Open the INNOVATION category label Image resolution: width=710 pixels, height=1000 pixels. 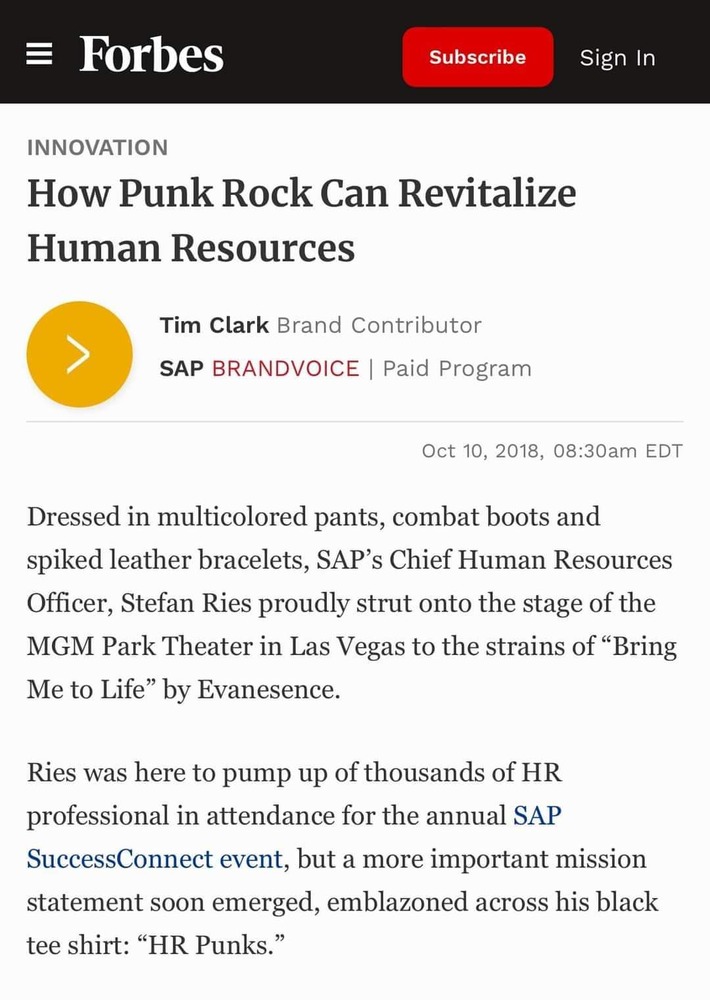point(97,148)
